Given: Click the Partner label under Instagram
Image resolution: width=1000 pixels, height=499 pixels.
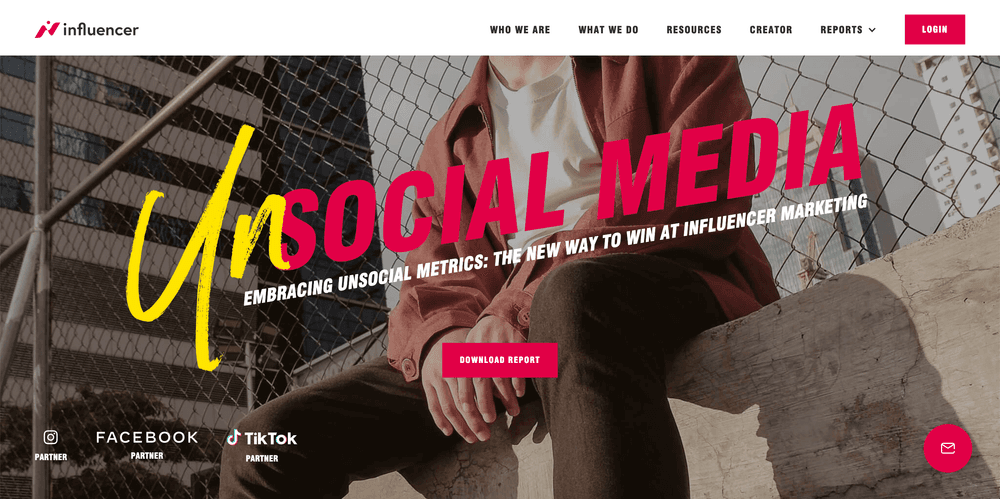Looking at the screenshot, I should point(50,457).
